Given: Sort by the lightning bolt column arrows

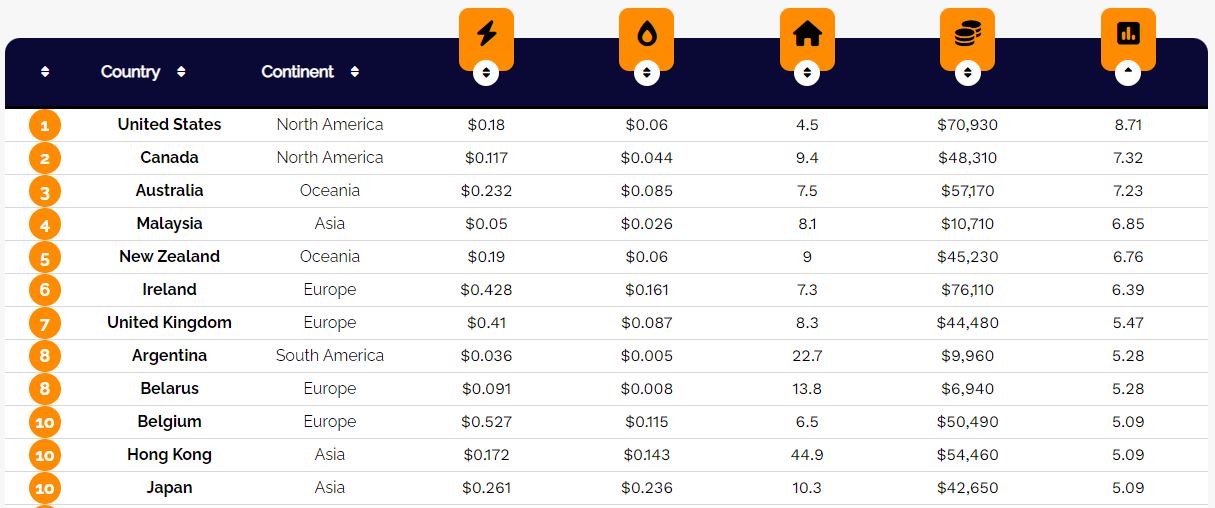Looking at the screenshot, I should [x=486, y=73].
